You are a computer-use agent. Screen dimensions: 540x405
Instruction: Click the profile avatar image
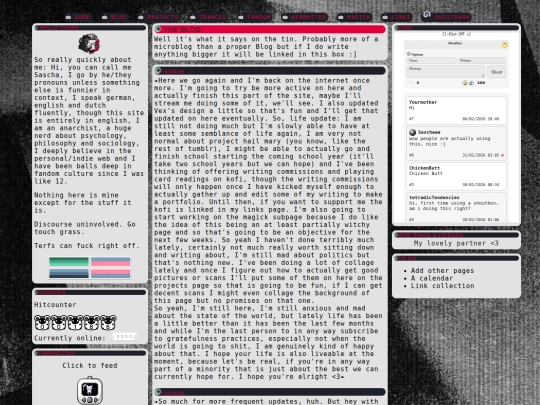tap(89, 44)
